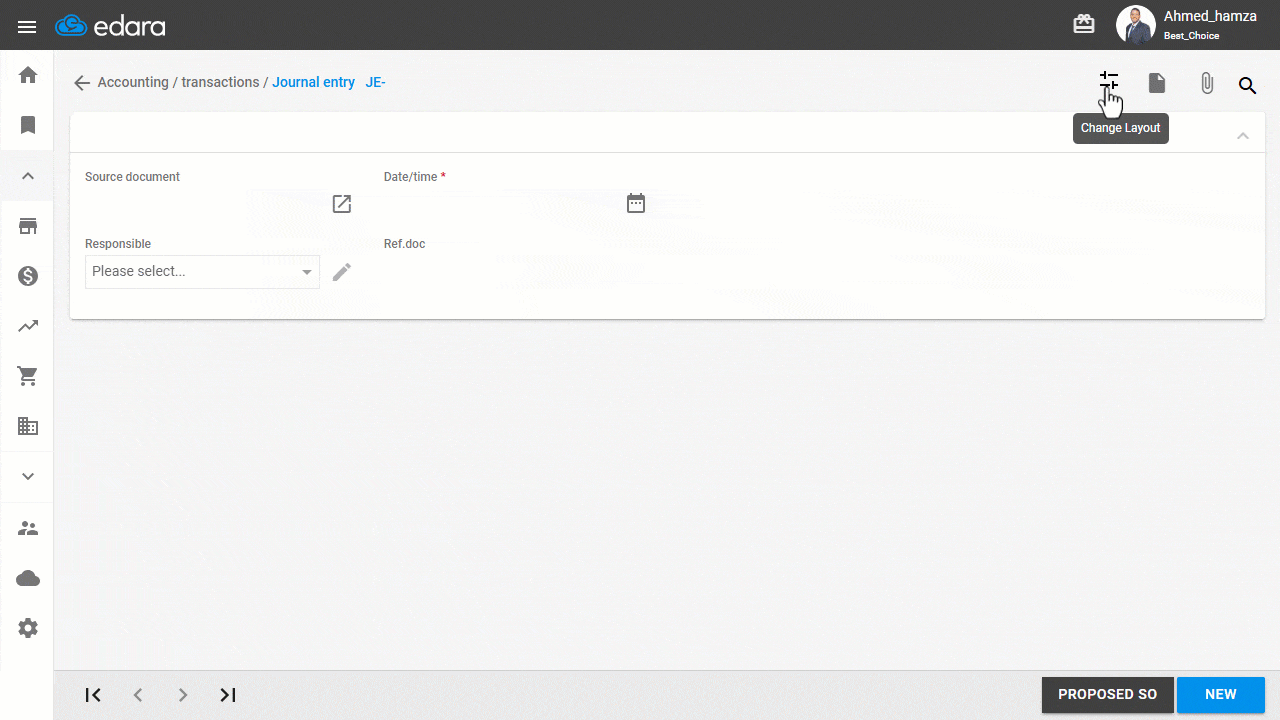1280x720 pixels.
Task: Open the finance dollar sidebar icon
Action: 27,276
